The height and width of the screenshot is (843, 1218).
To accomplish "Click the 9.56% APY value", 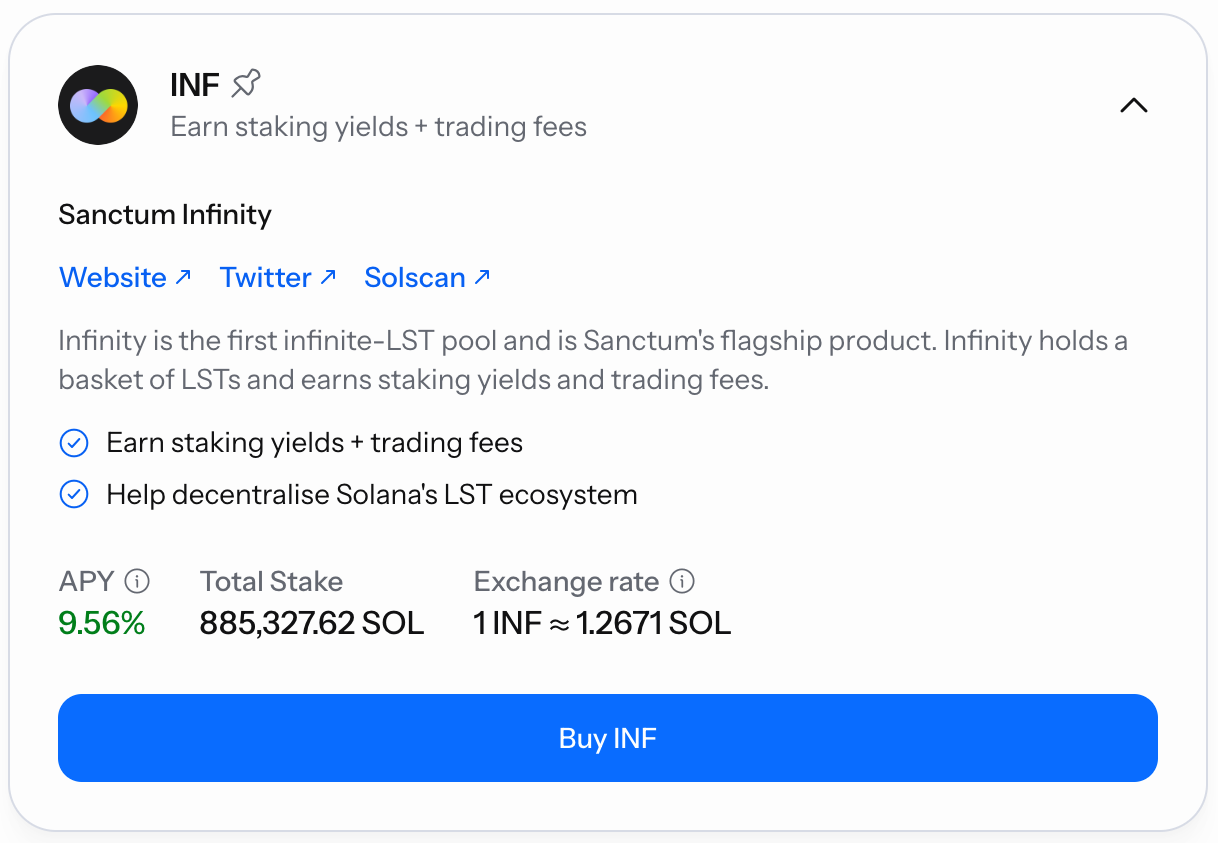I will tap(102, 624).
